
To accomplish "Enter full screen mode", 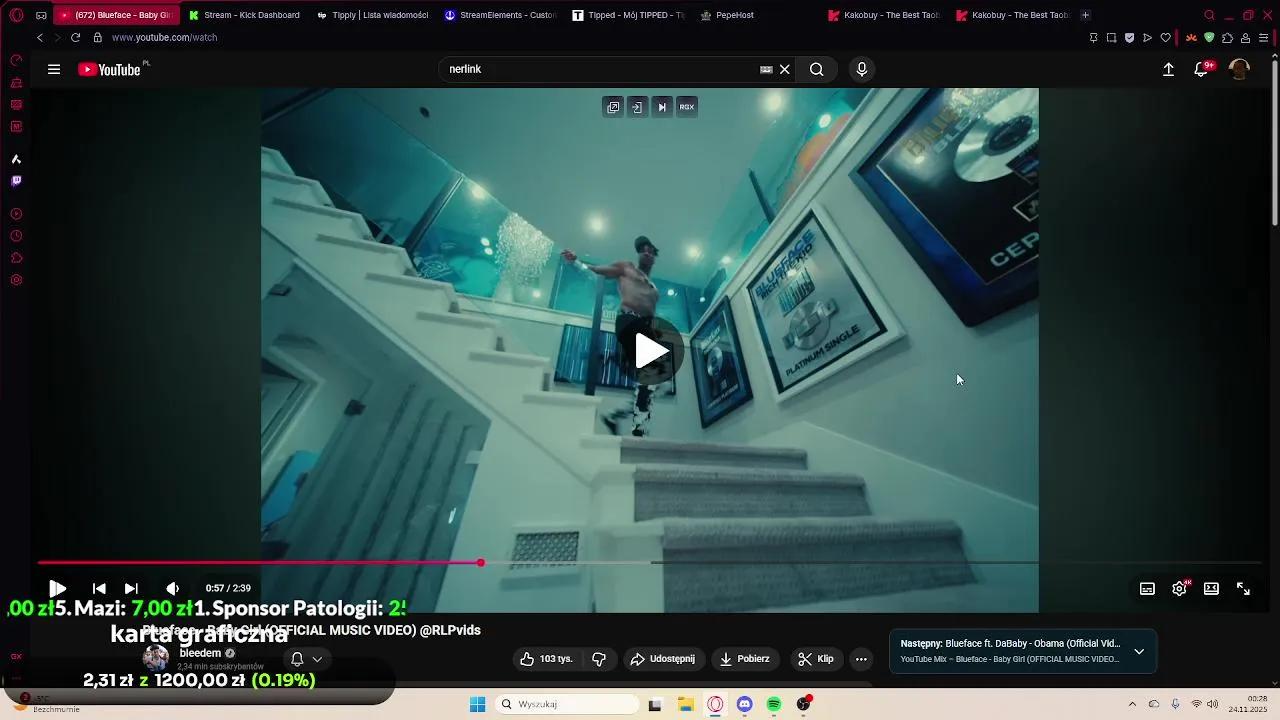I will click(1243, 588).
